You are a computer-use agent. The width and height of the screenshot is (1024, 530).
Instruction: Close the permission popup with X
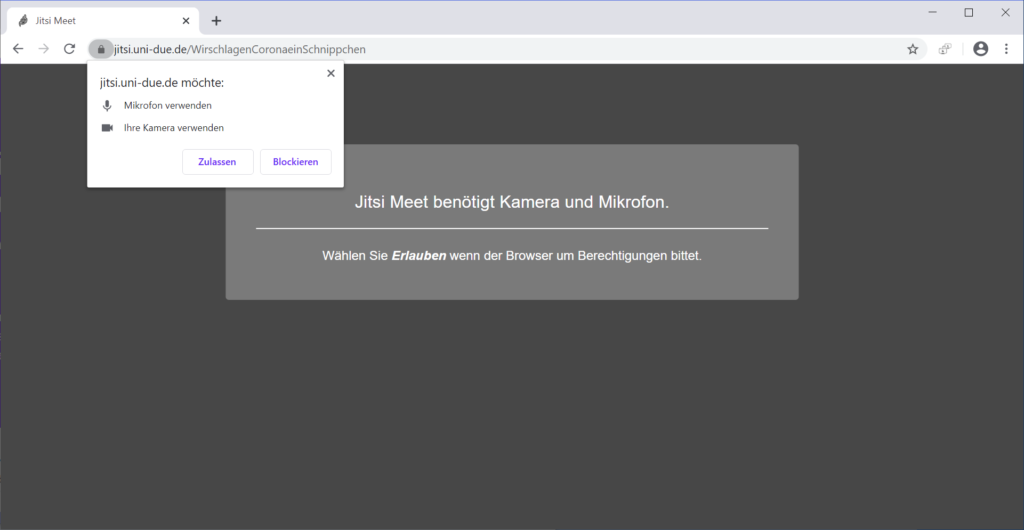coord(330,73)
